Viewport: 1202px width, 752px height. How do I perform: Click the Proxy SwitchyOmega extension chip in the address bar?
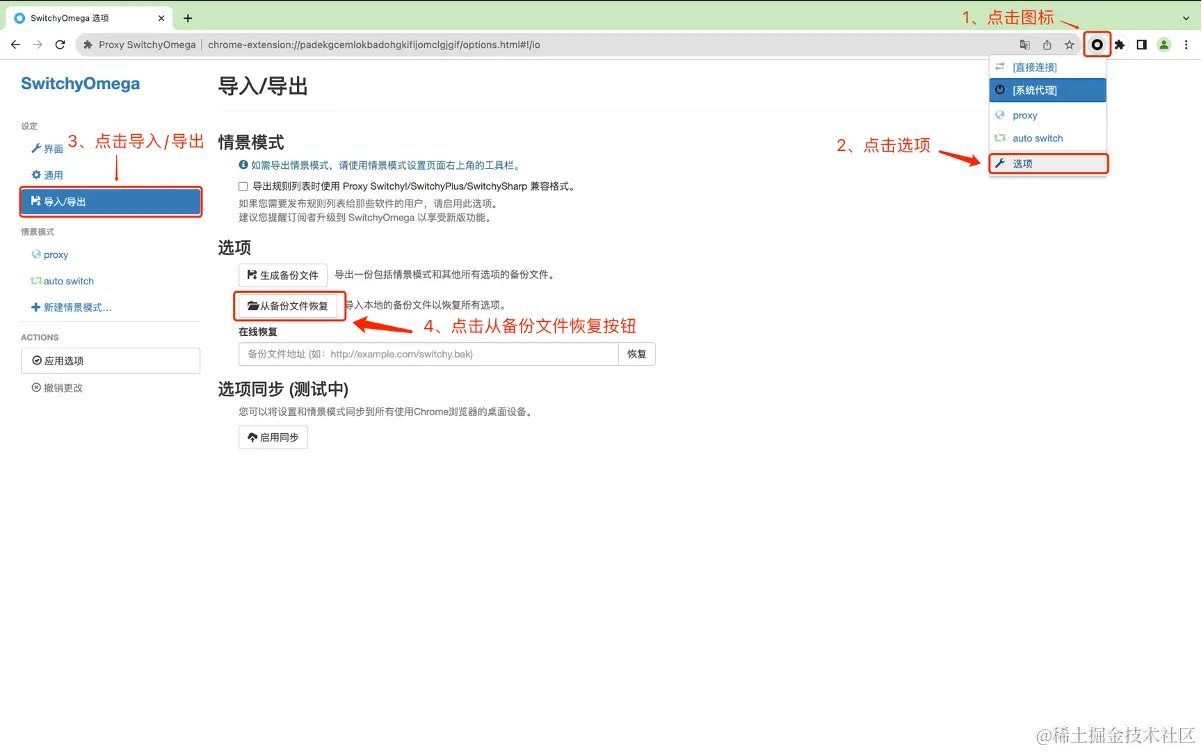point(140,45)
